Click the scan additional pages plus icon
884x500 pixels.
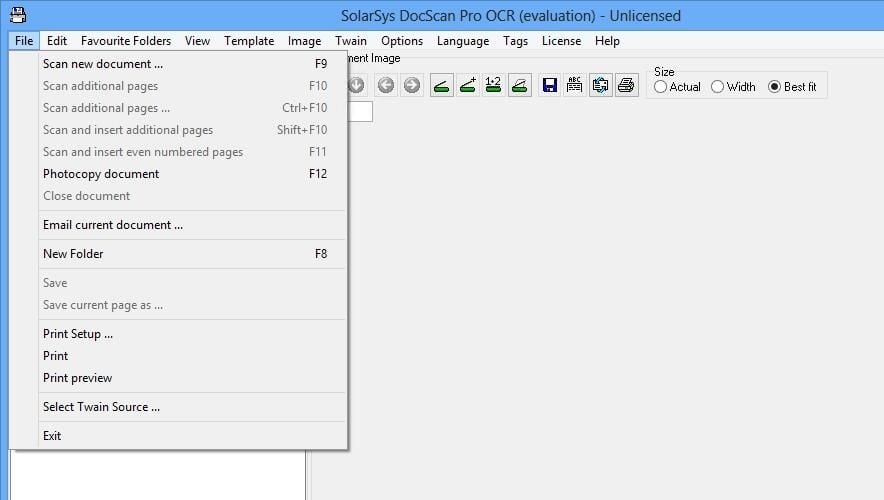coord(468,85)
